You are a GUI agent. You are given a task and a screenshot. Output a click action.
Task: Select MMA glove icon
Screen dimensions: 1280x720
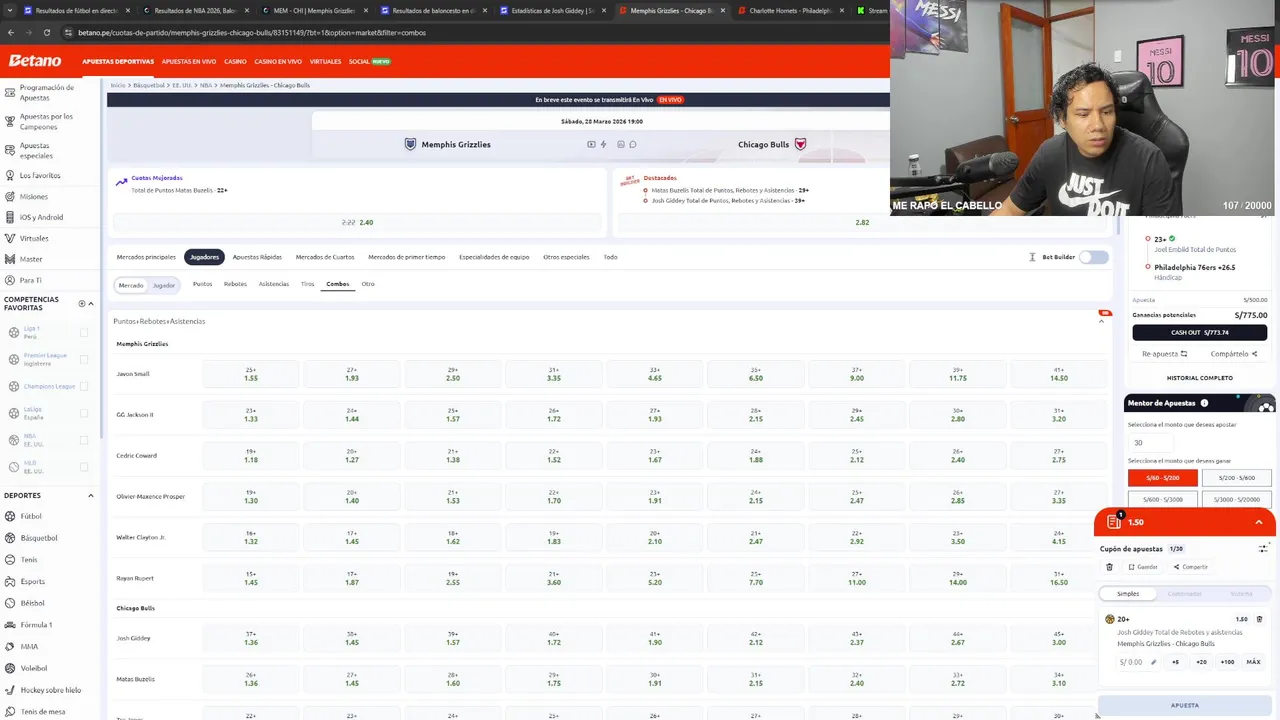[x=10, y=647]
